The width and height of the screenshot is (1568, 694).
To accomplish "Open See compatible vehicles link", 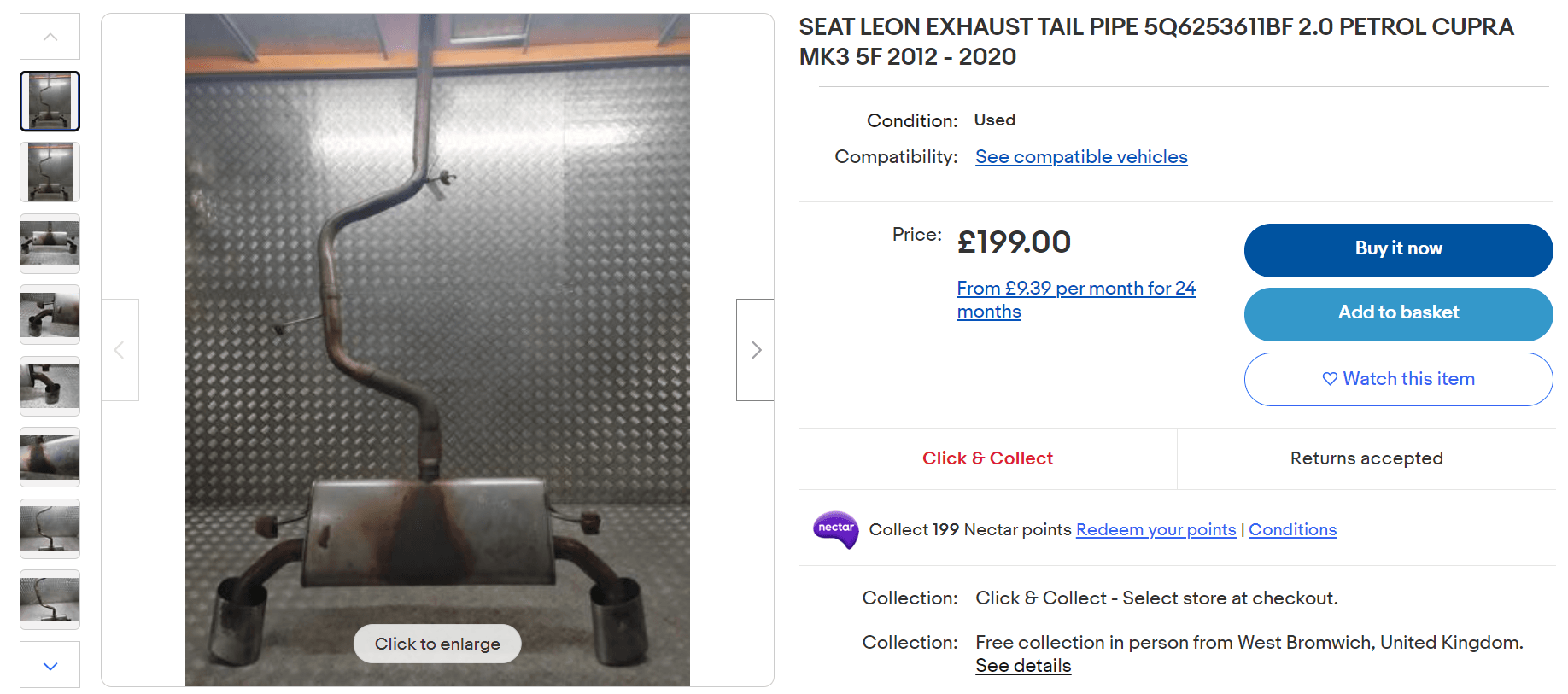I will pyautogui.click(x=1081, y=157).
